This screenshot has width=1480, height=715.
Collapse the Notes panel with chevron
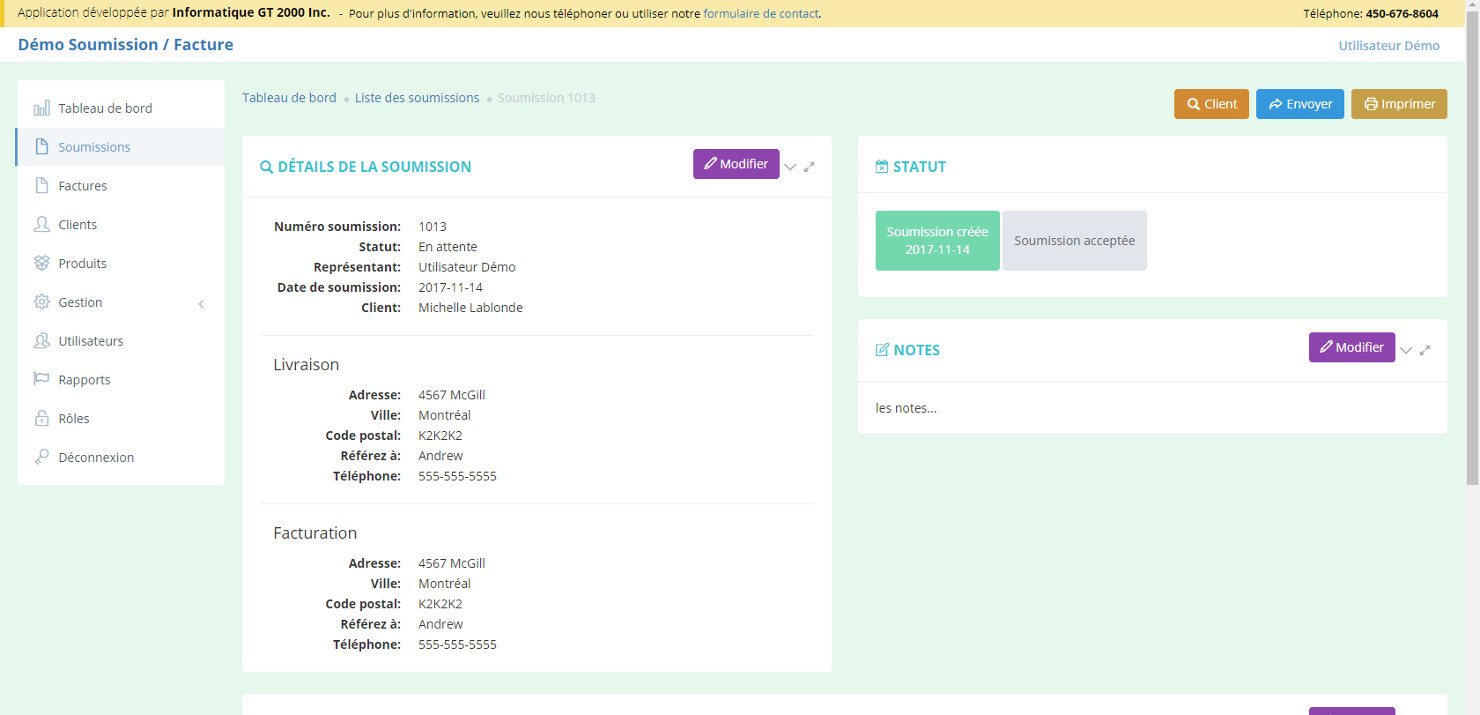[1406, 350]
